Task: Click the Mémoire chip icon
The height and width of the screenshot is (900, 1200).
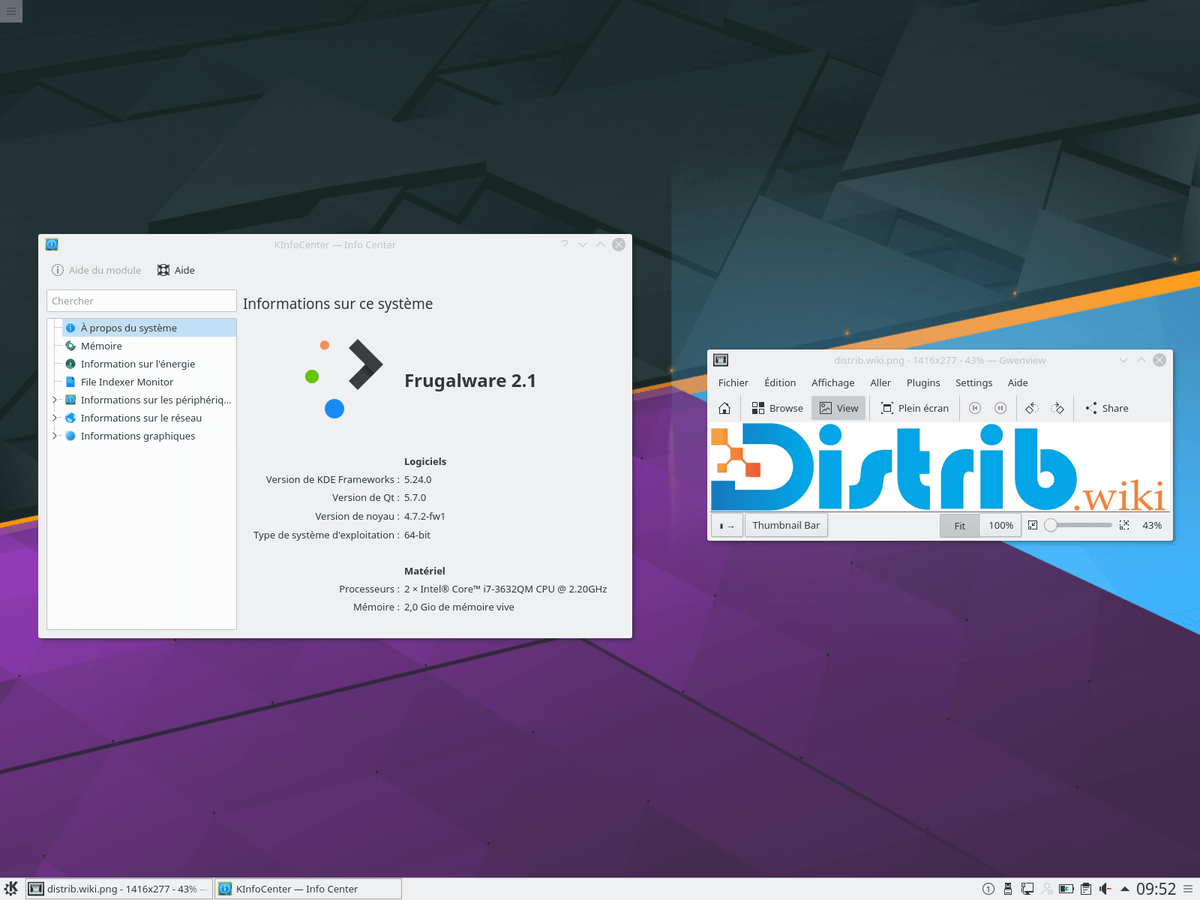Action: [x=71, y=346]
